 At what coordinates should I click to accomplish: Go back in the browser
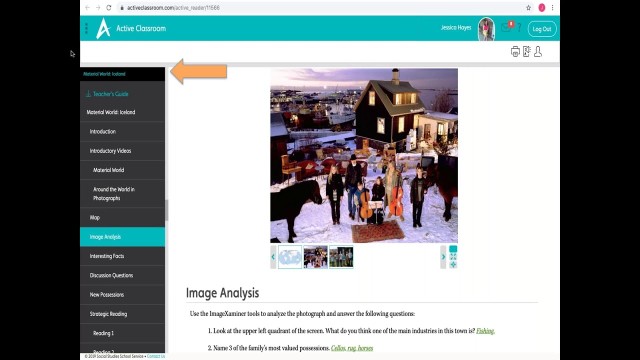(87, 8)
